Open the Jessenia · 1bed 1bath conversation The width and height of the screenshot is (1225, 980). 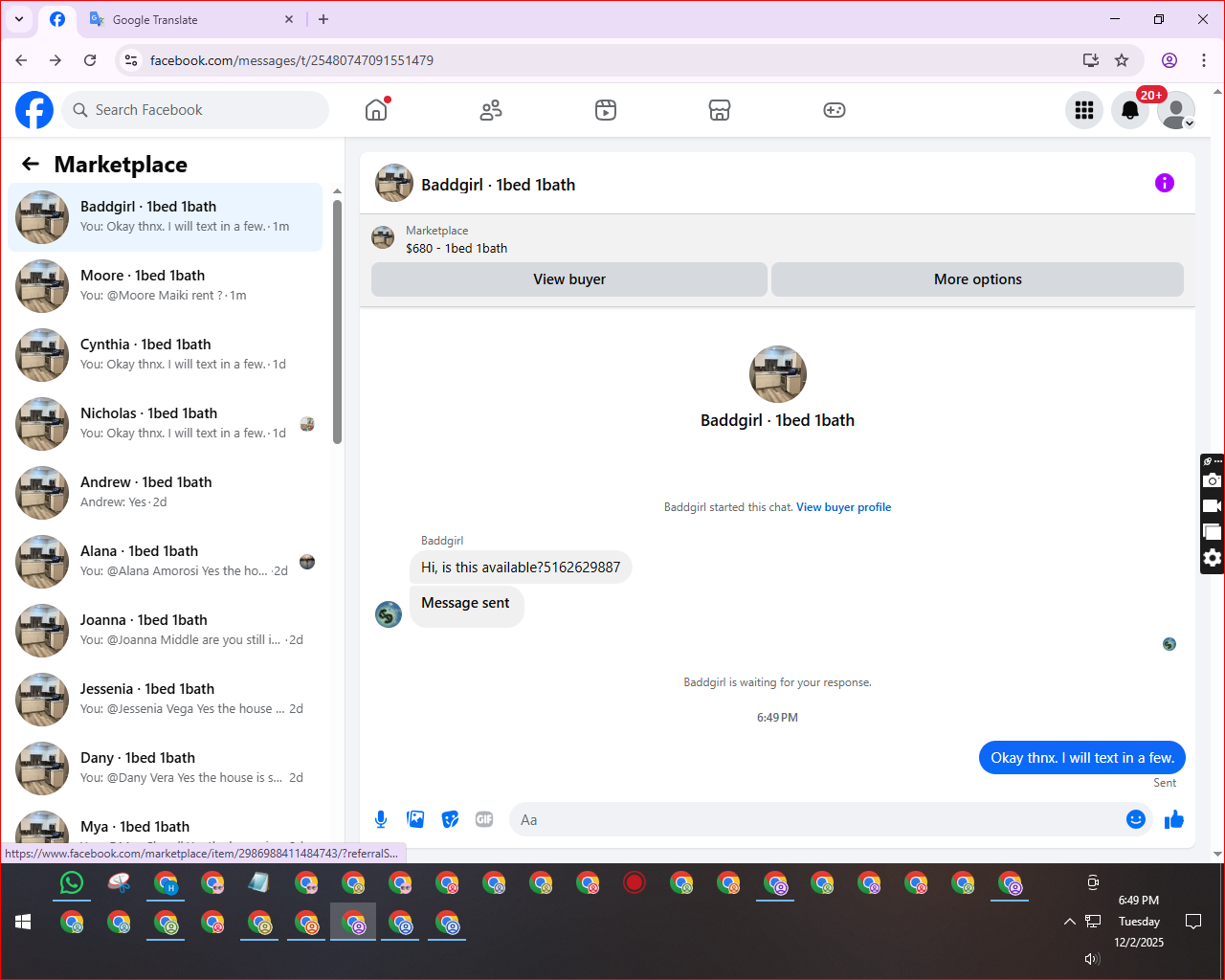[x=166, y=700]
